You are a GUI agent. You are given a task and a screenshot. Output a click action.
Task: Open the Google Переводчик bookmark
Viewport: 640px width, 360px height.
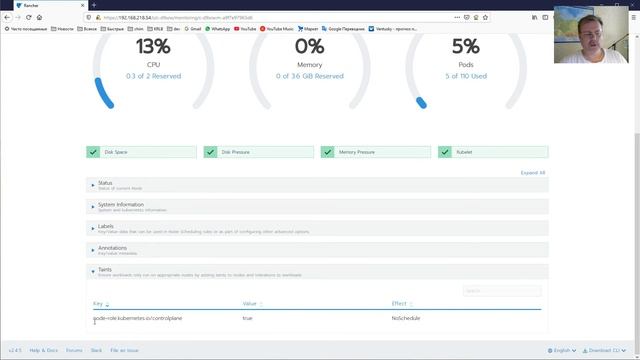(343, 29)
